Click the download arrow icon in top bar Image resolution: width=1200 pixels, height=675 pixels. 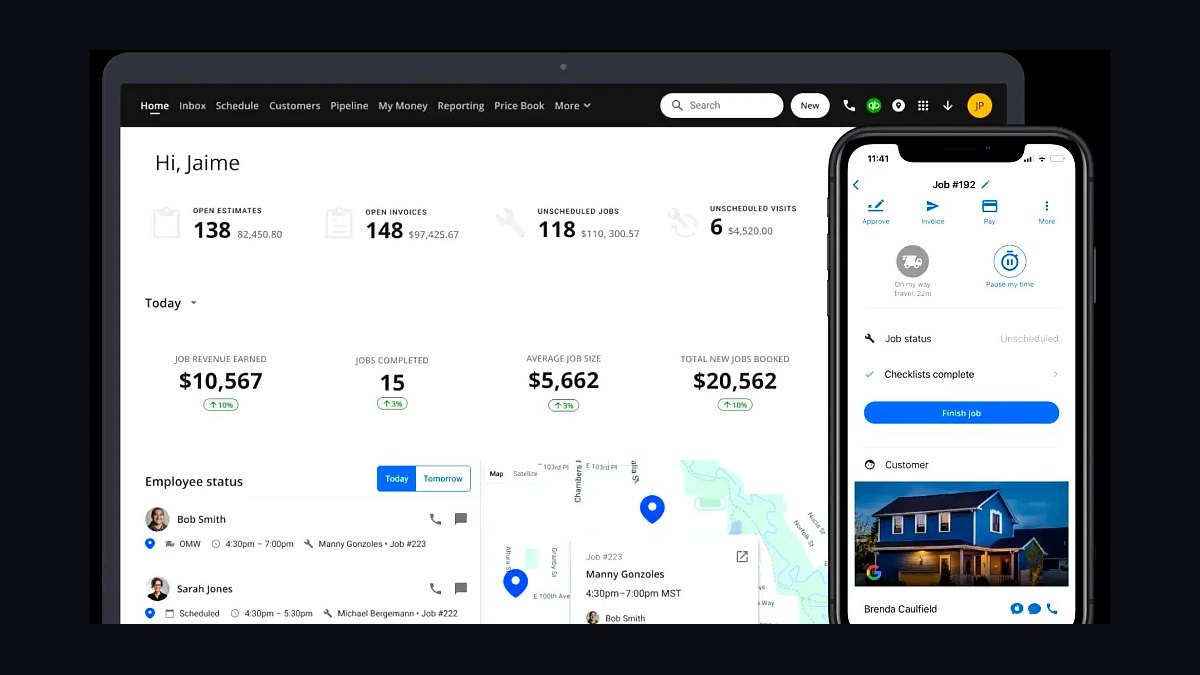click(948, 105)
